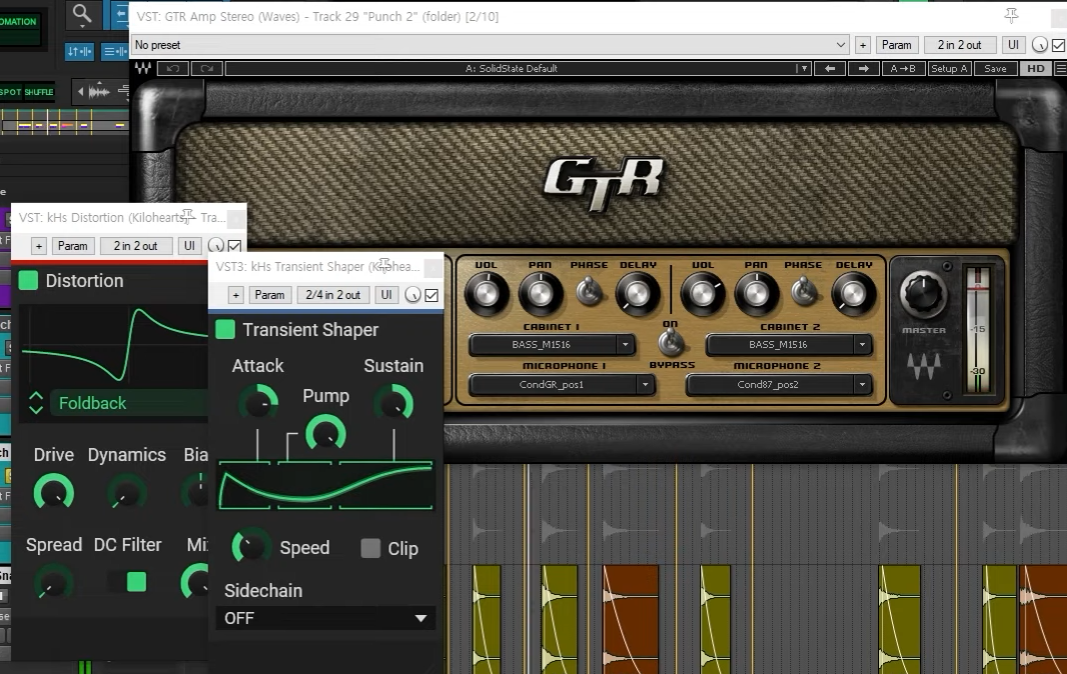Screen dimensions: 1067x674
Task: Click the Waves logo in GTR toolbar
Action: click(x=143, y=68)
